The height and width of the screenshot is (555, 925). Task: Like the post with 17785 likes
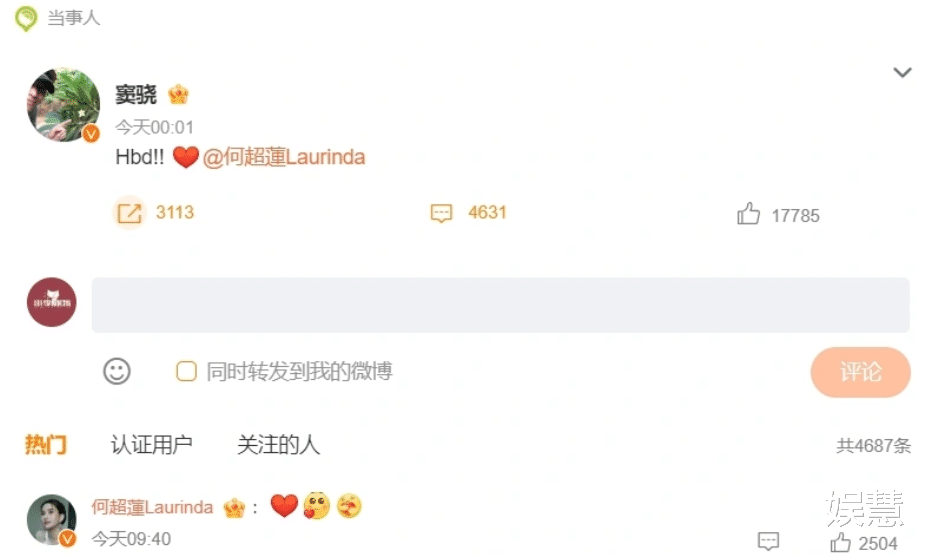point(748,214)
